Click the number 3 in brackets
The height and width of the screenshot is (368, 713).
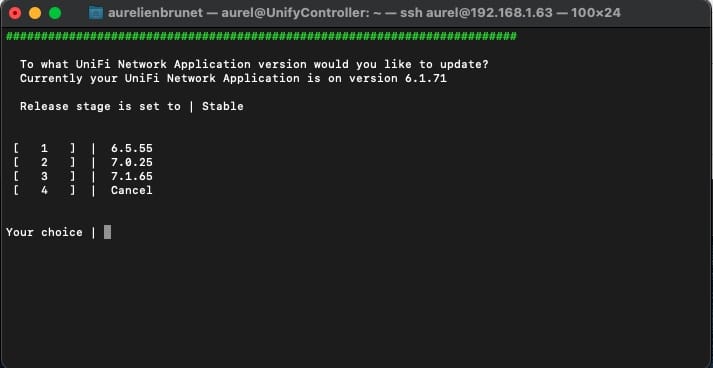tap(44, 176)
